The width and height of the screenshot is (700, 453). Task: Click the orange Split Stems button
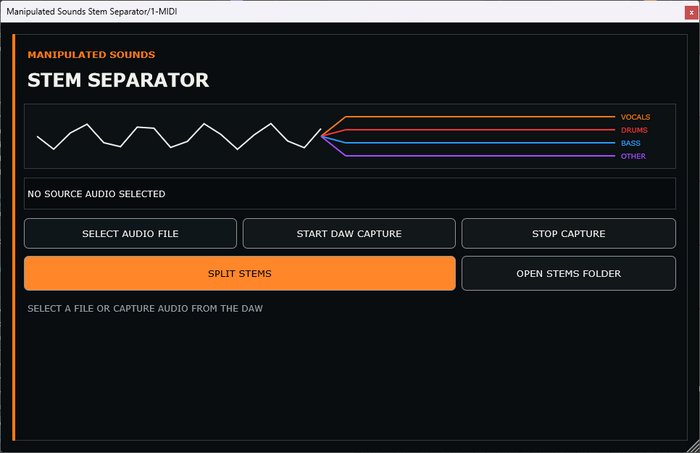(240, 274)
